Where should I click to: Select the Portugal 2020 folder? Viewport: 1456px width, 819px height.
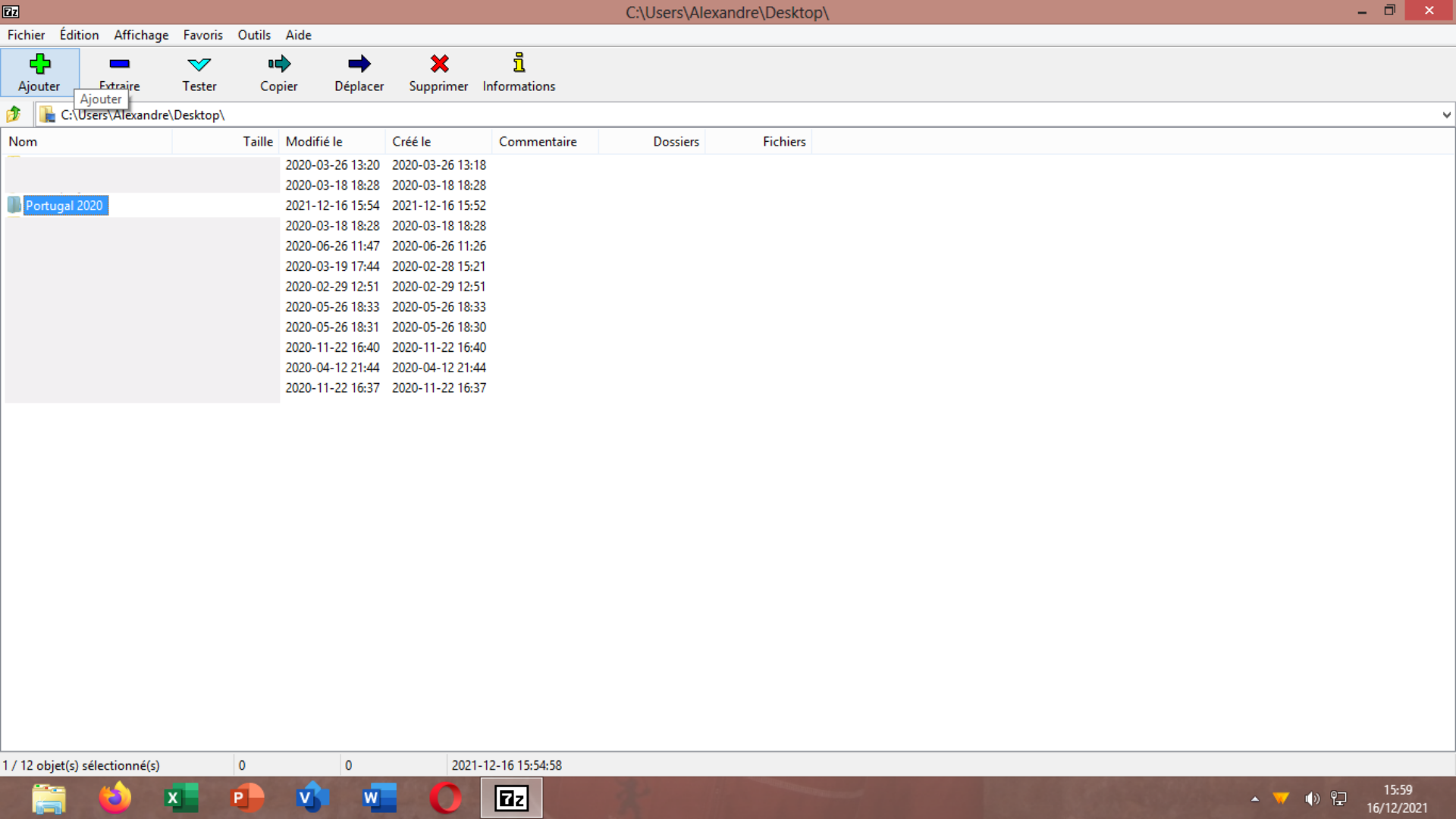pos(64,206)
